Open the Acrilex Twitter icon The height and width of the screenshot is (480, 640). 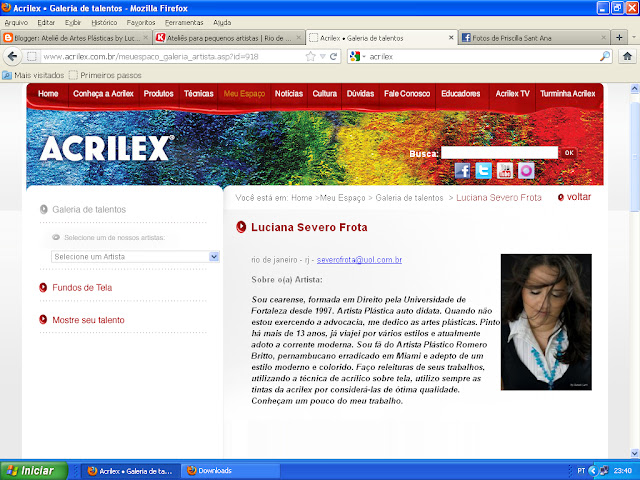pyautogui.click(x=483, y=171)
